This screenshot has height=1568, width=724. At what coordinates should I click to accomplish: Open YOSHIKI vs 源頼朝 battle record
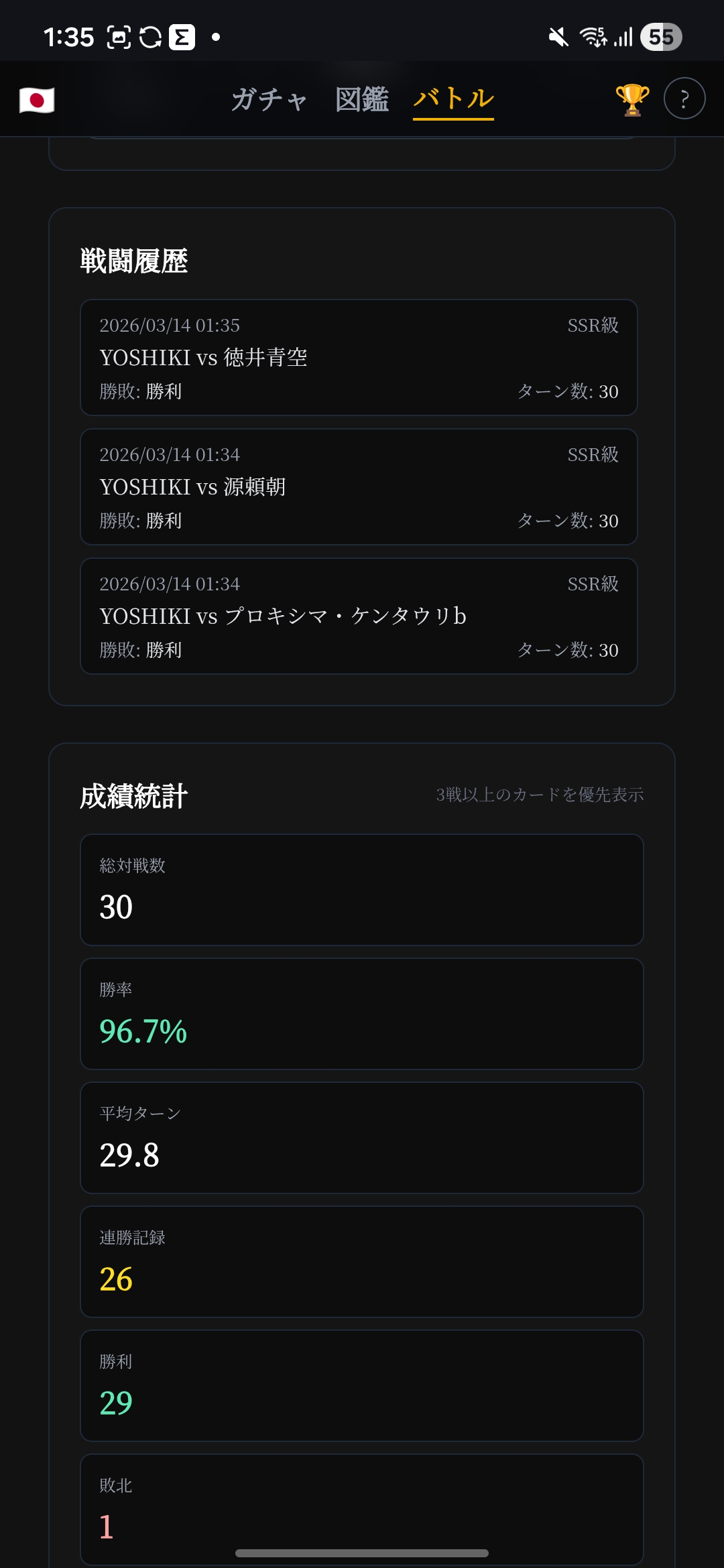(x=359, y=487)
